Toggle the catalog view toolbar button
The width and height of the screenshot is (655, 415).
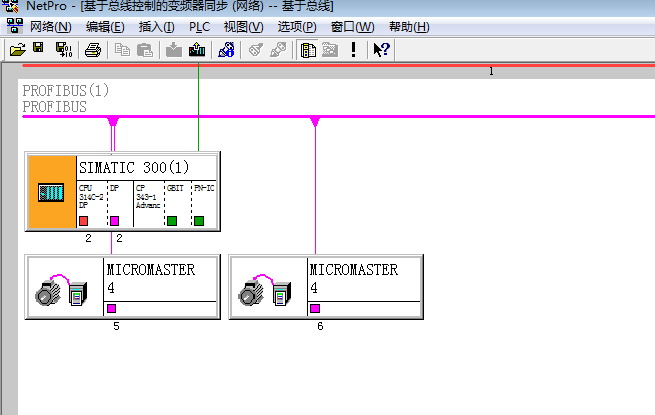(308, 49)
